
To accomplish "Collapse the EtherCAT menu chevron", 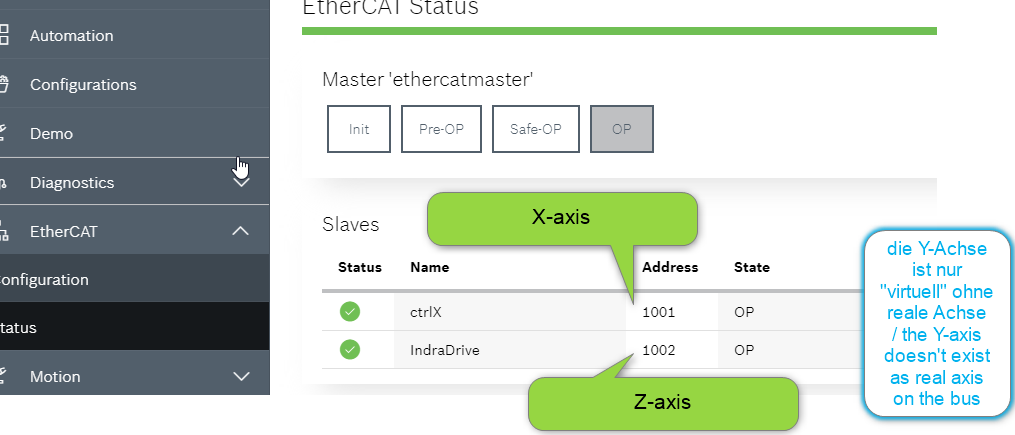I will [x=241, y=231].
